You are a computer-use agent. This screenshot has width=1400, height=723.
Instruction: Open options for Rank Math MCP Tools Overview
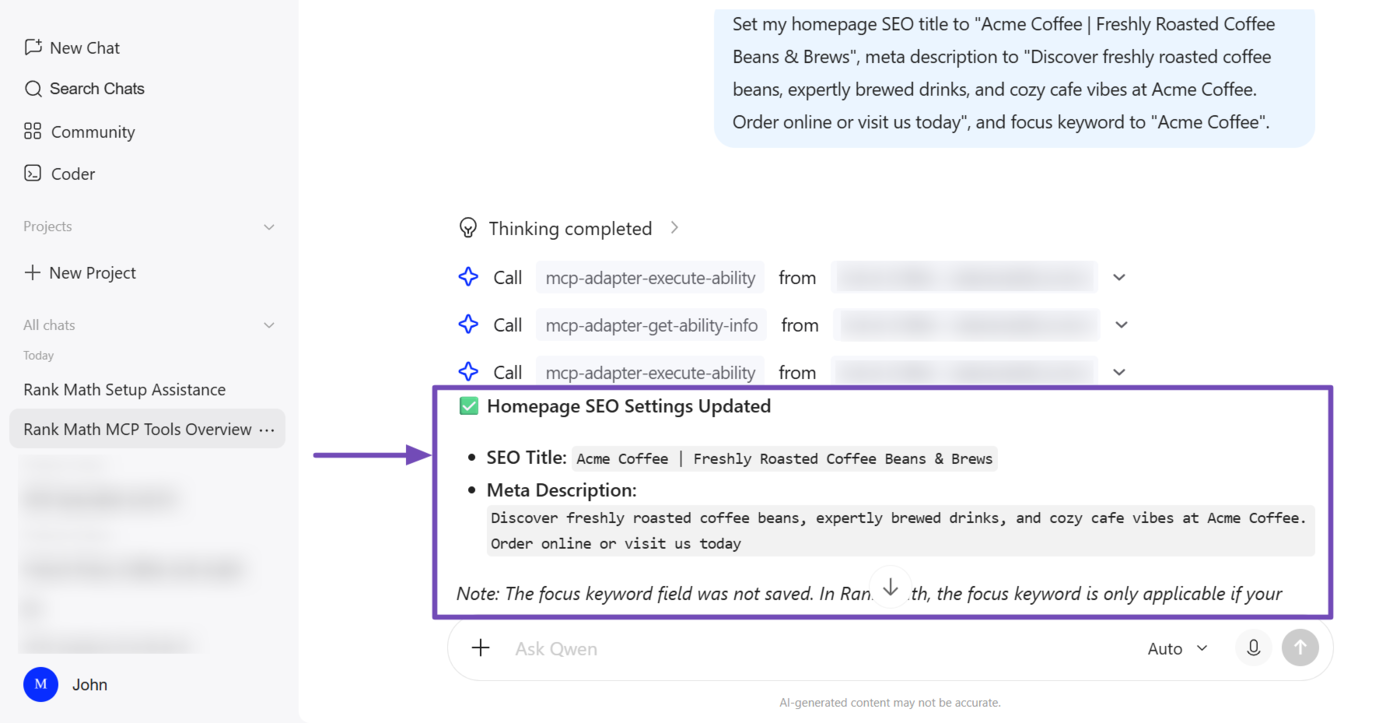click(x=267, y=429)
